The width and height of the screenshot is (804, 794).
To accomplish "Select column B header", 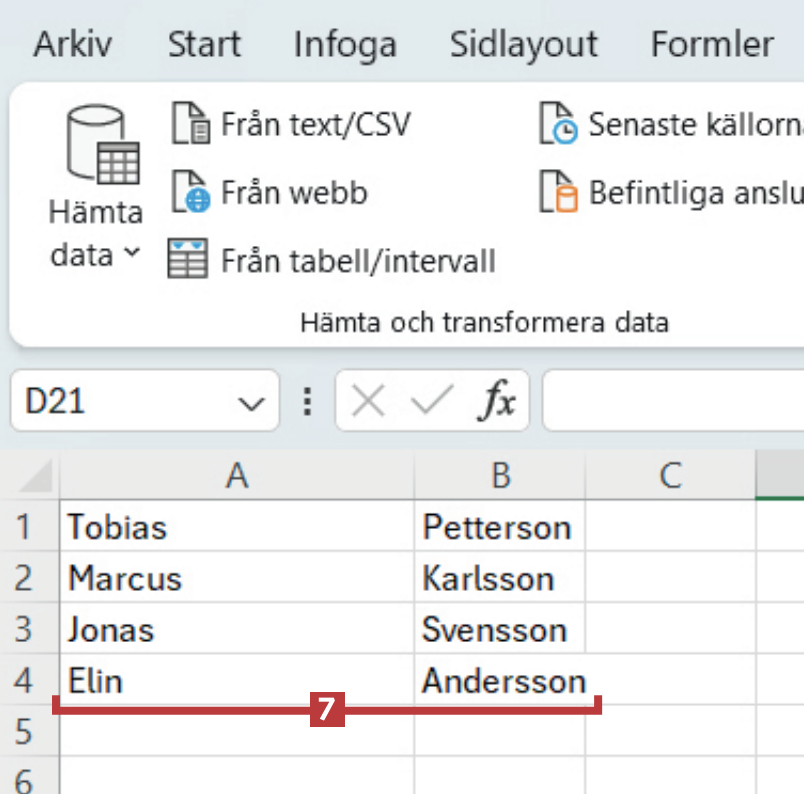I will click(500, 476).
